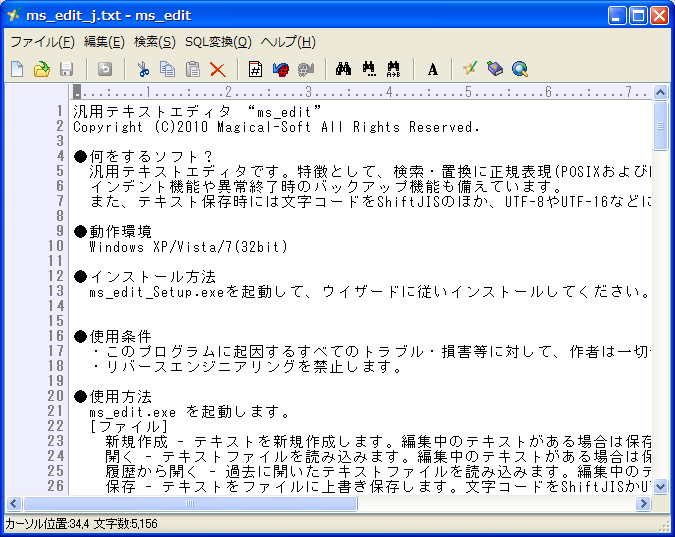The width and height of the screenshot is (675, 537).
Task: Click the Copyright (C)2010 Magical-Soft line
Action: tap(276, 127)
